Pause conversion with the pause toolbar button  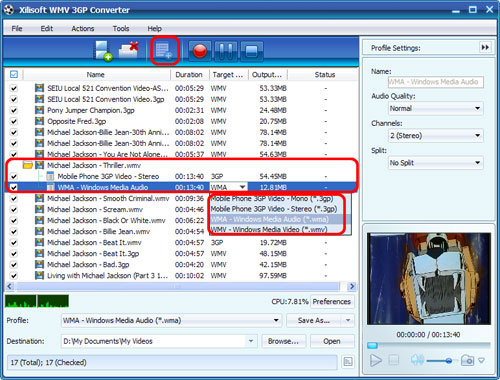click(226, 51)
